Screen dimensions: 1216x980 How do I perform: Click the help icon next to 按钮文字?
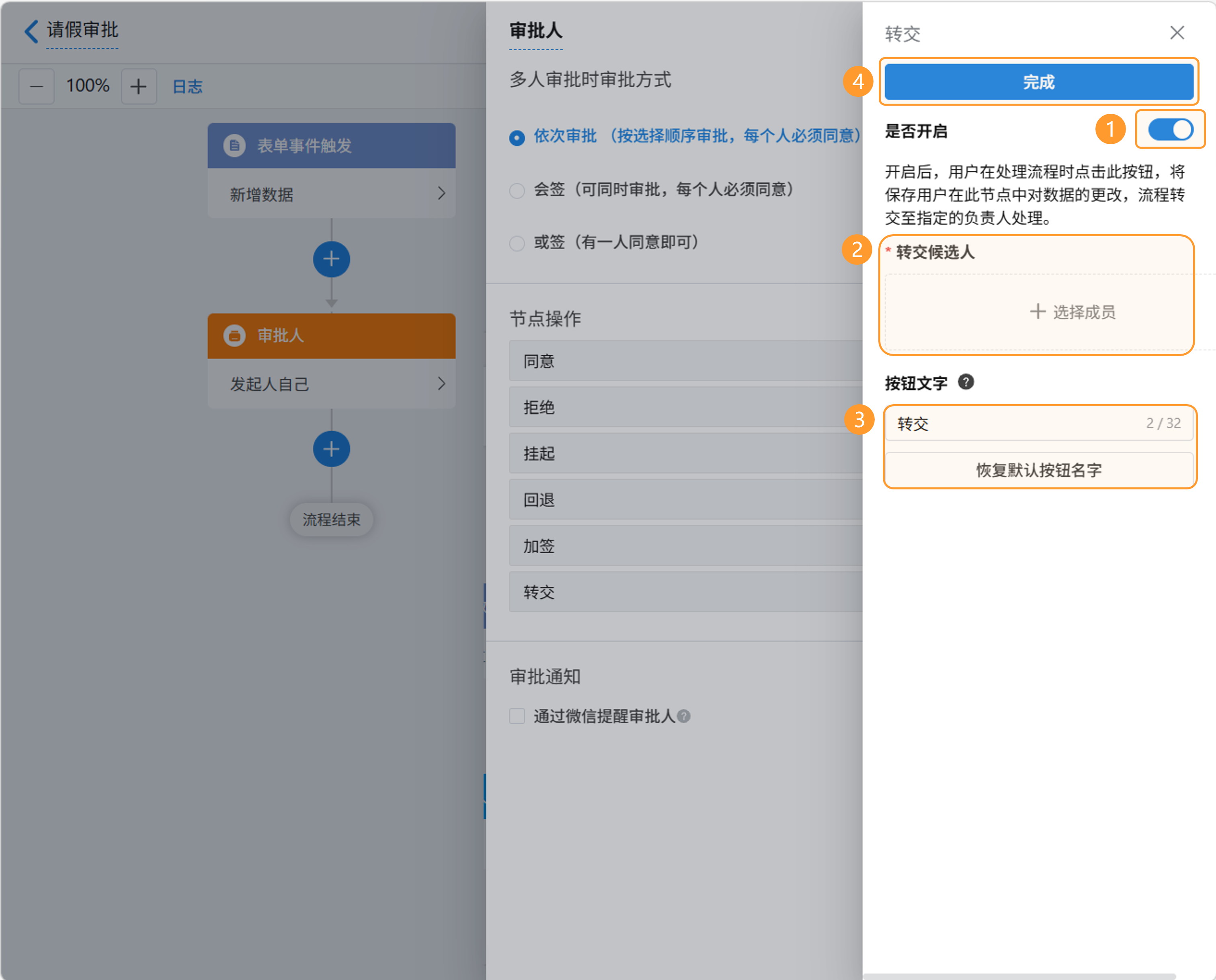(966, 382)
